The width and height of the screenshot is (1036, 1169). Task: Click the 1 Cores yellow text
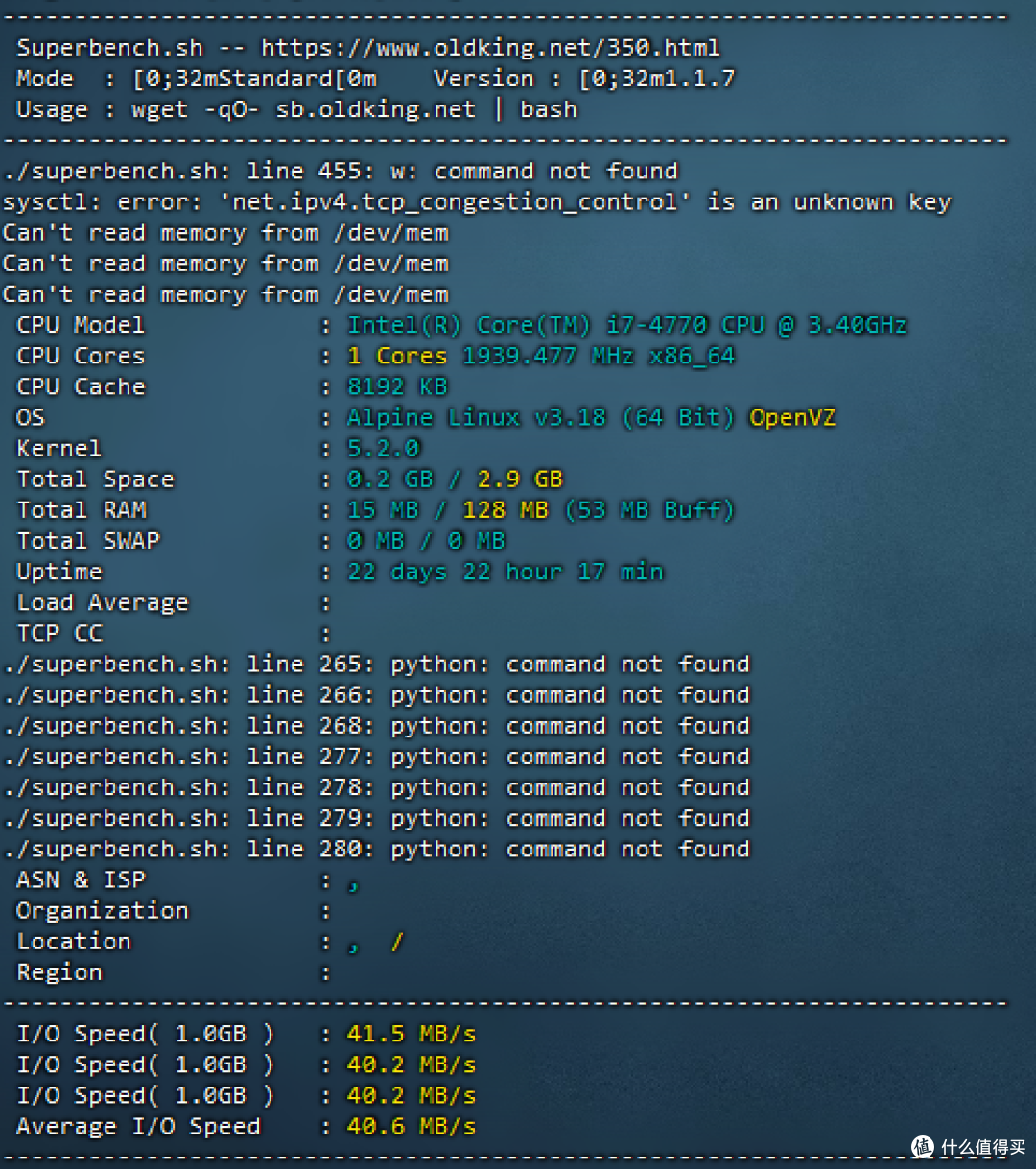pos(397,356)
